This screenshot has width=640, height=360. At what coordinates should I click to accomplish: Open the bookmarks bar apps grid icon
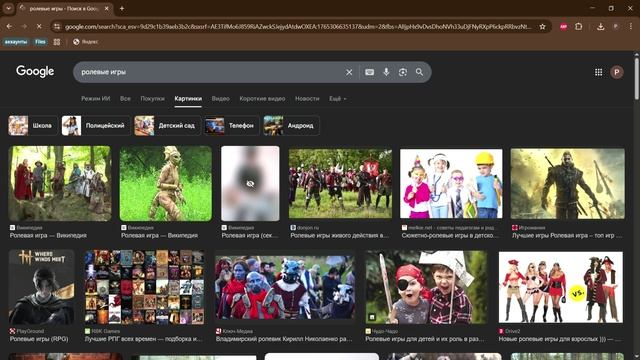(x=57, y=42)
